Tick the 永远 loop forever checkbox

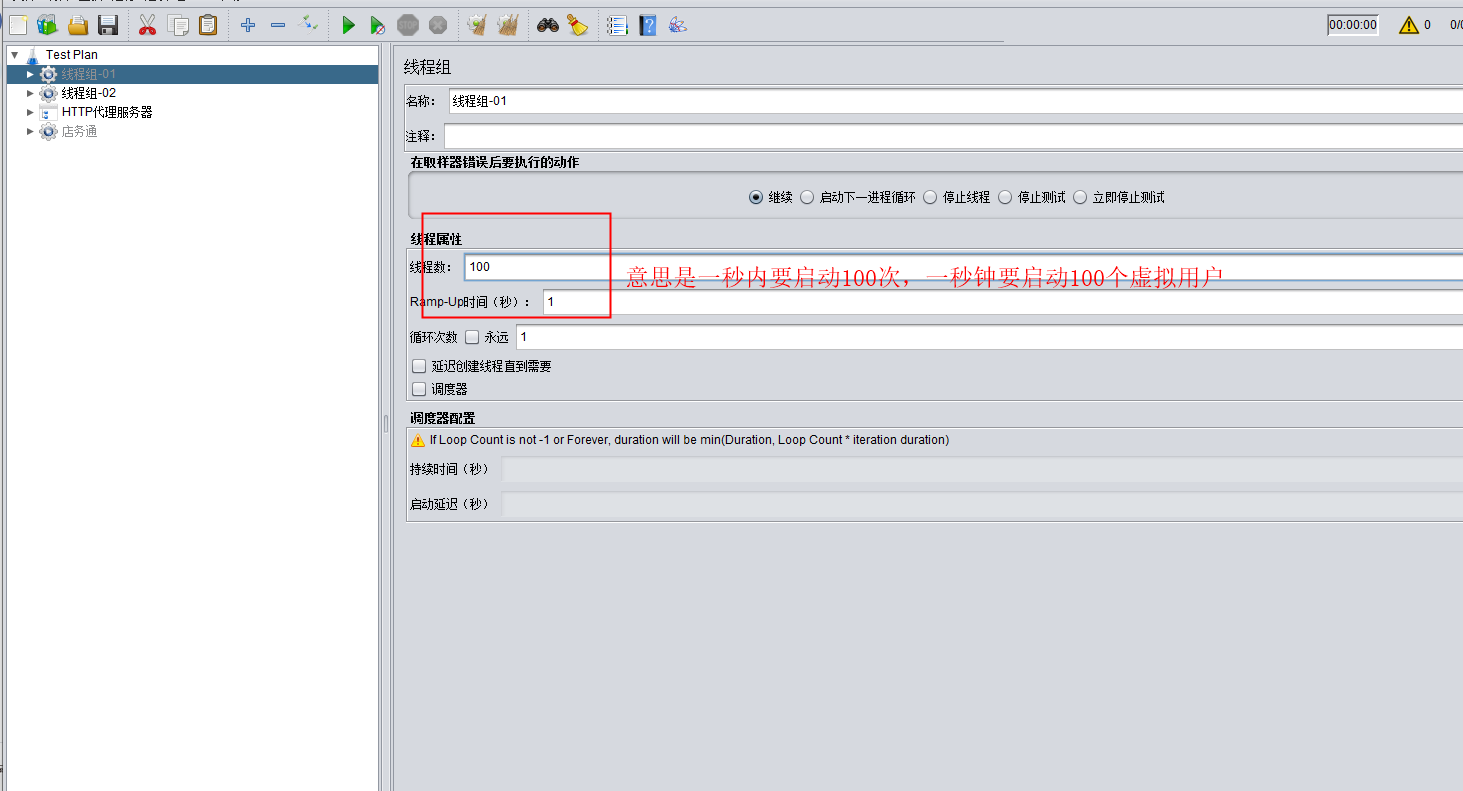(472, 337)
